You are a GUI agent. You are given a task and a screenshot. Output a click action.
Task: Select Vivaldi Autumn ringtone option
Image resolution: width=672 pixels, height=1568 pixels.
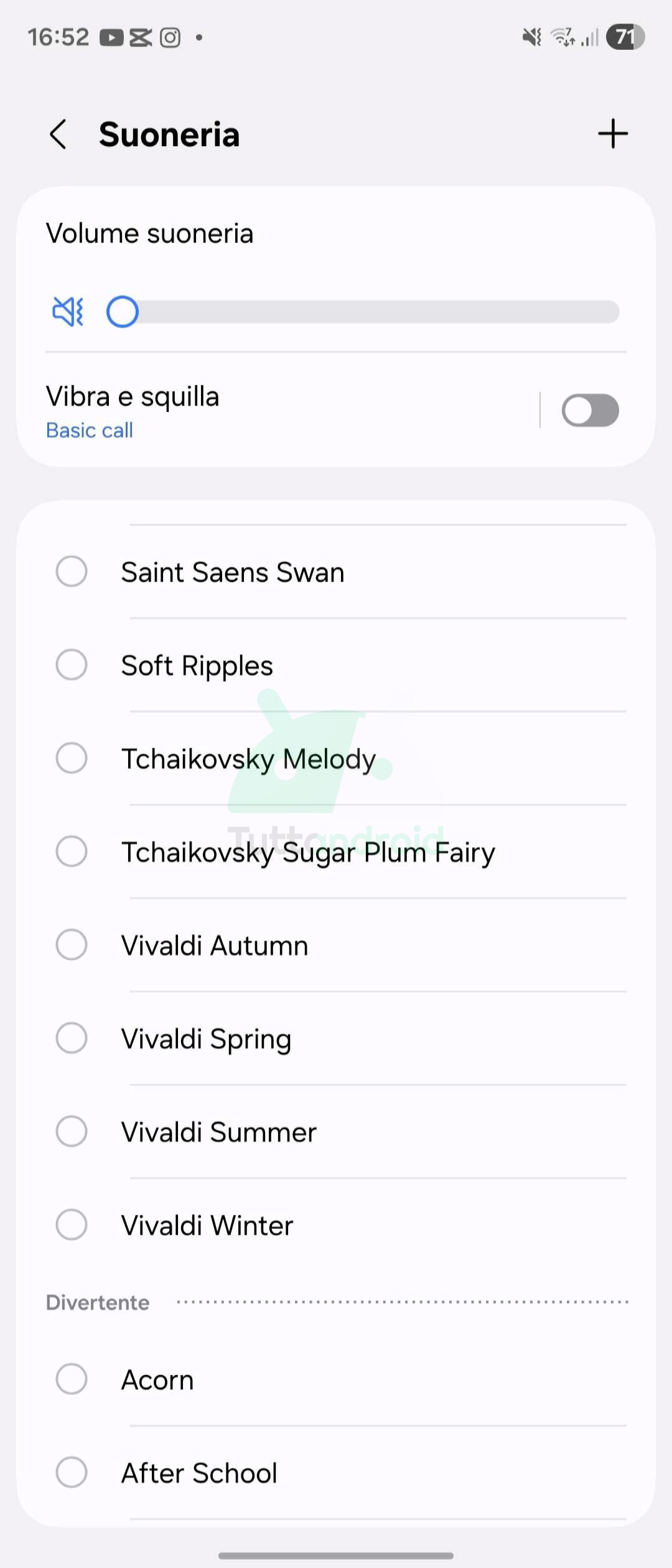point(72,945)
